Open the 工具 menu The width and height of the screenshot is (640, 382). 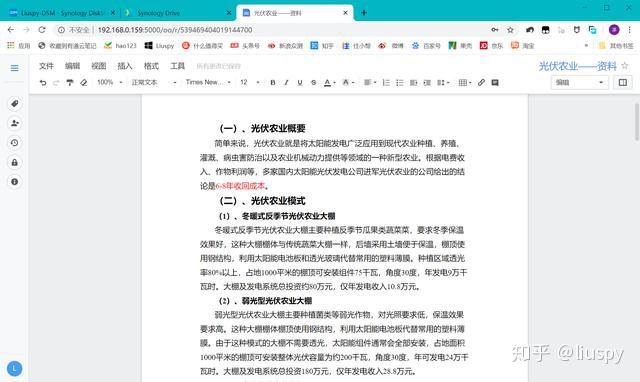[177, 66]
